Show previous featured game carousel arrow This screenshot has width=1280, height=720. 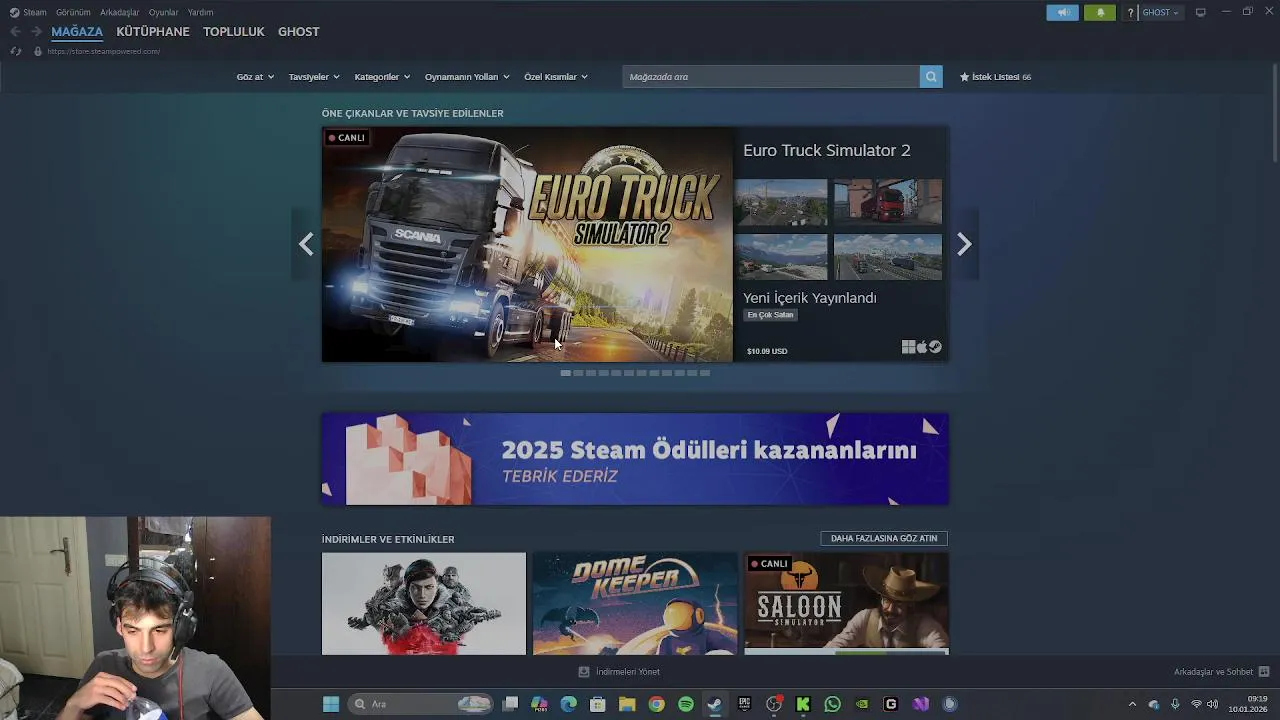point(306,244)
